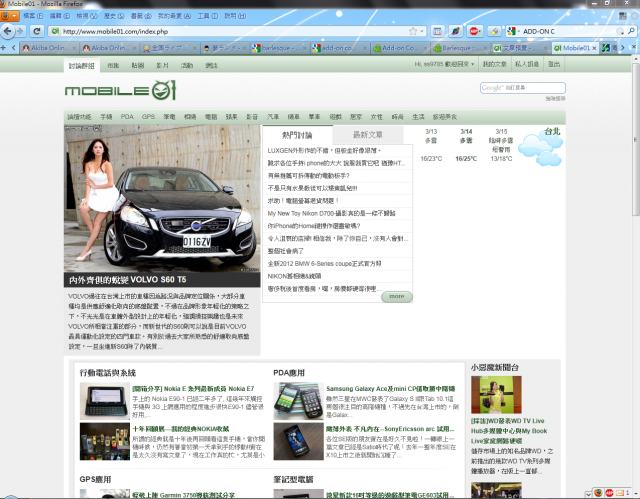
Task: Open the SonyEricsson arc 試用 article link
Action: pyautogui.click(x=390, y=429)
